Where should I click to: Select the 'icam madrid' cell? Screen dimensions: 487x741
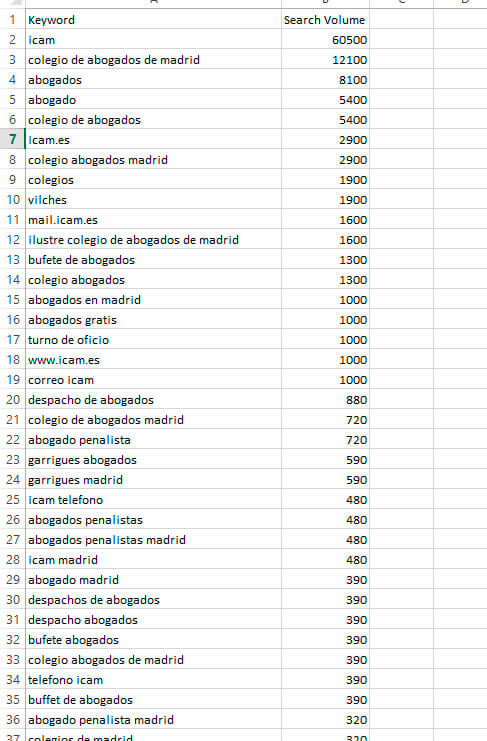pos(153,560)
